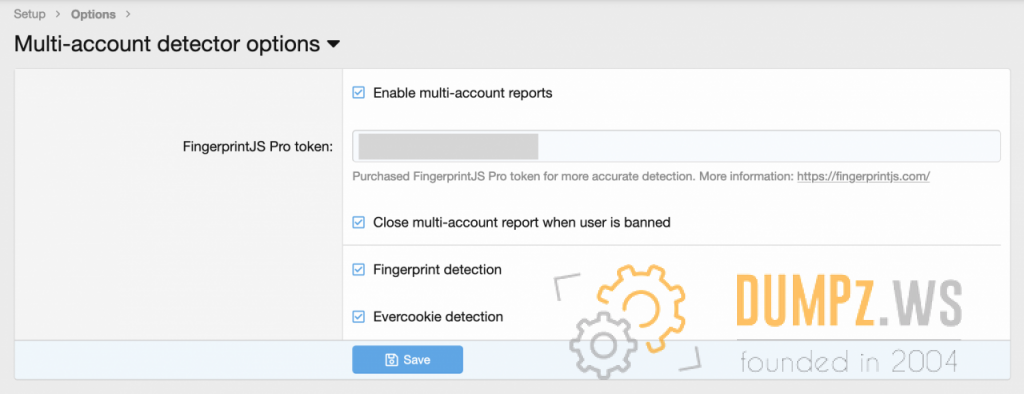Click the founded in 2004 watermark text

849,361
